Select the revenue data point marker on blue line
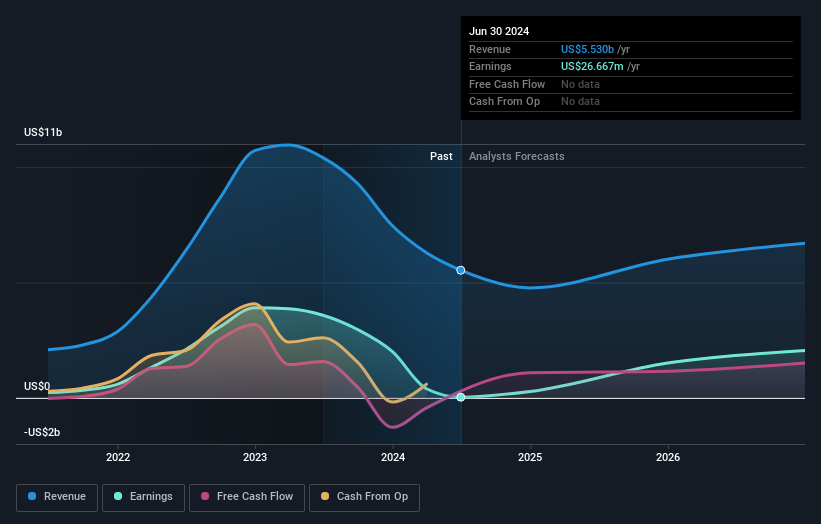 [x=461, y=271]
